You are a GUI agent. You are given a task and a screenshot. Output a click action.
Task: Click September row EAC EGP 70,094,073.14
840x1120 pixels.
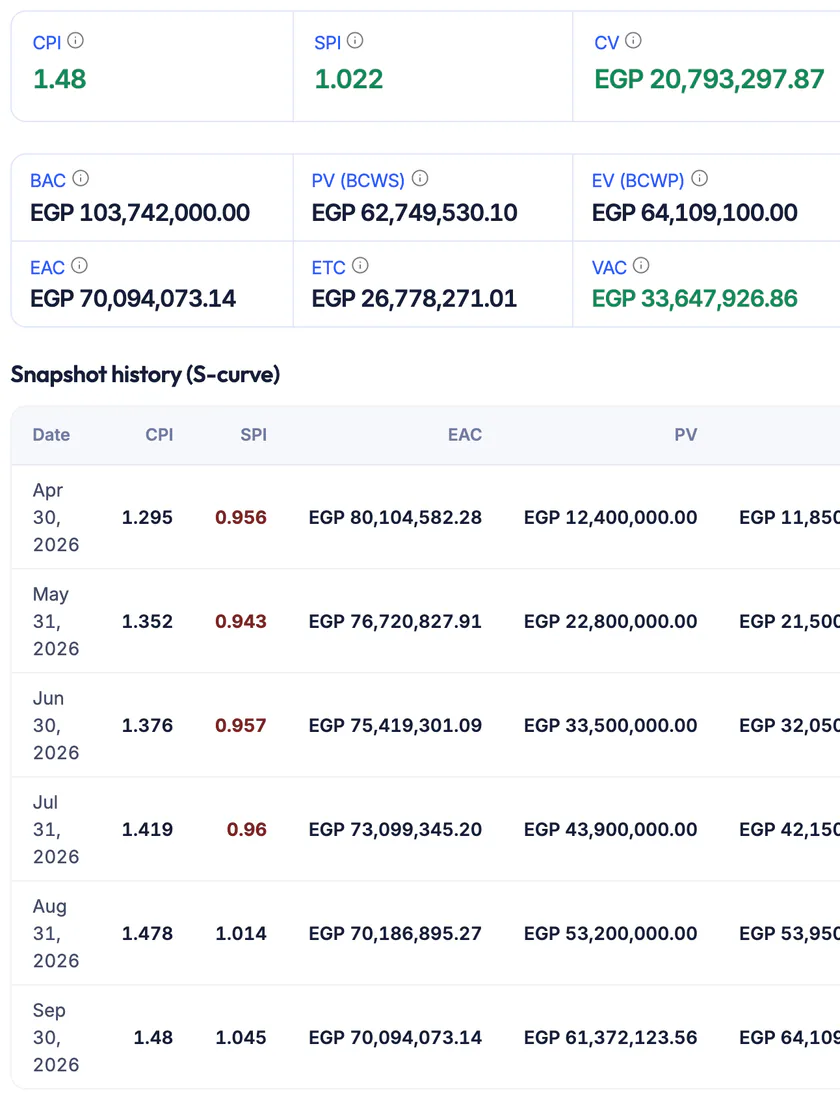pos(395,1037)
